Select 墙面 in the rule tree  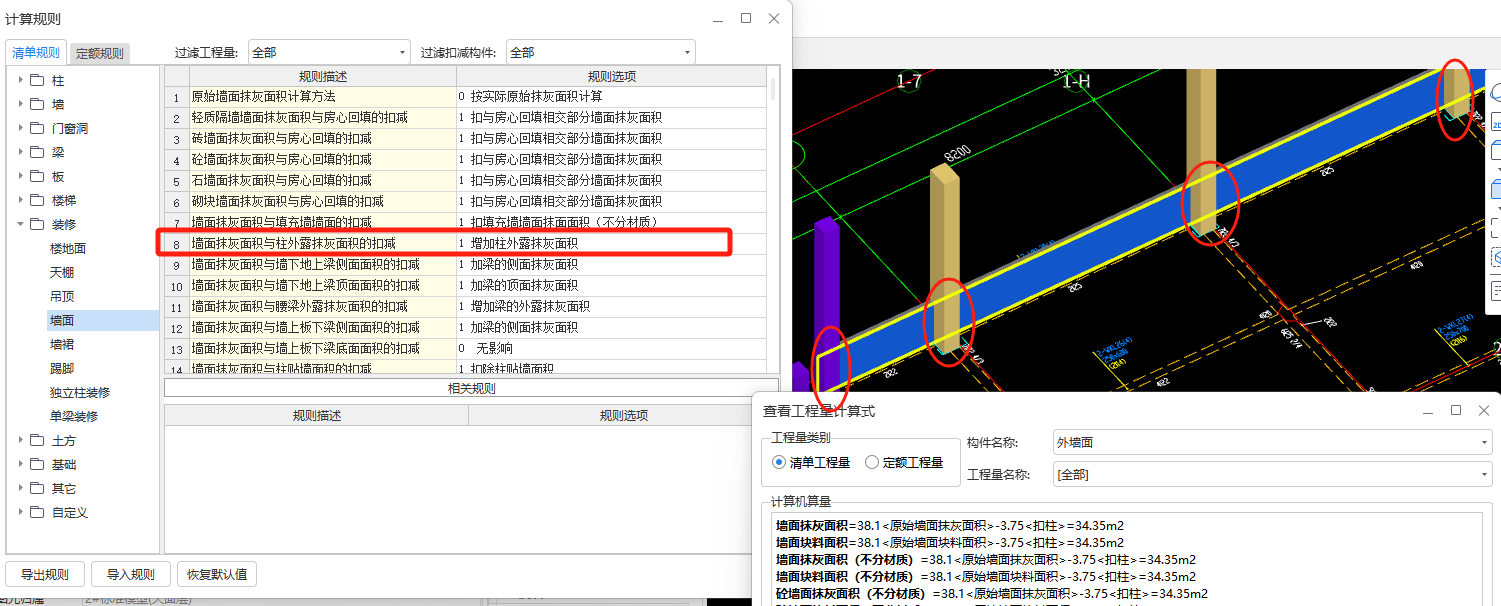[x=62, y=320]
